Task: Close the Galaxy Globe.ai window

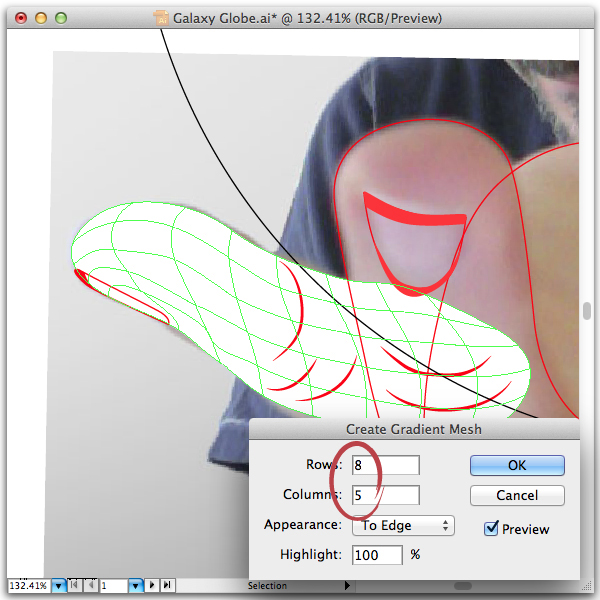Action: pyautogui.click(x=21, y=18)
